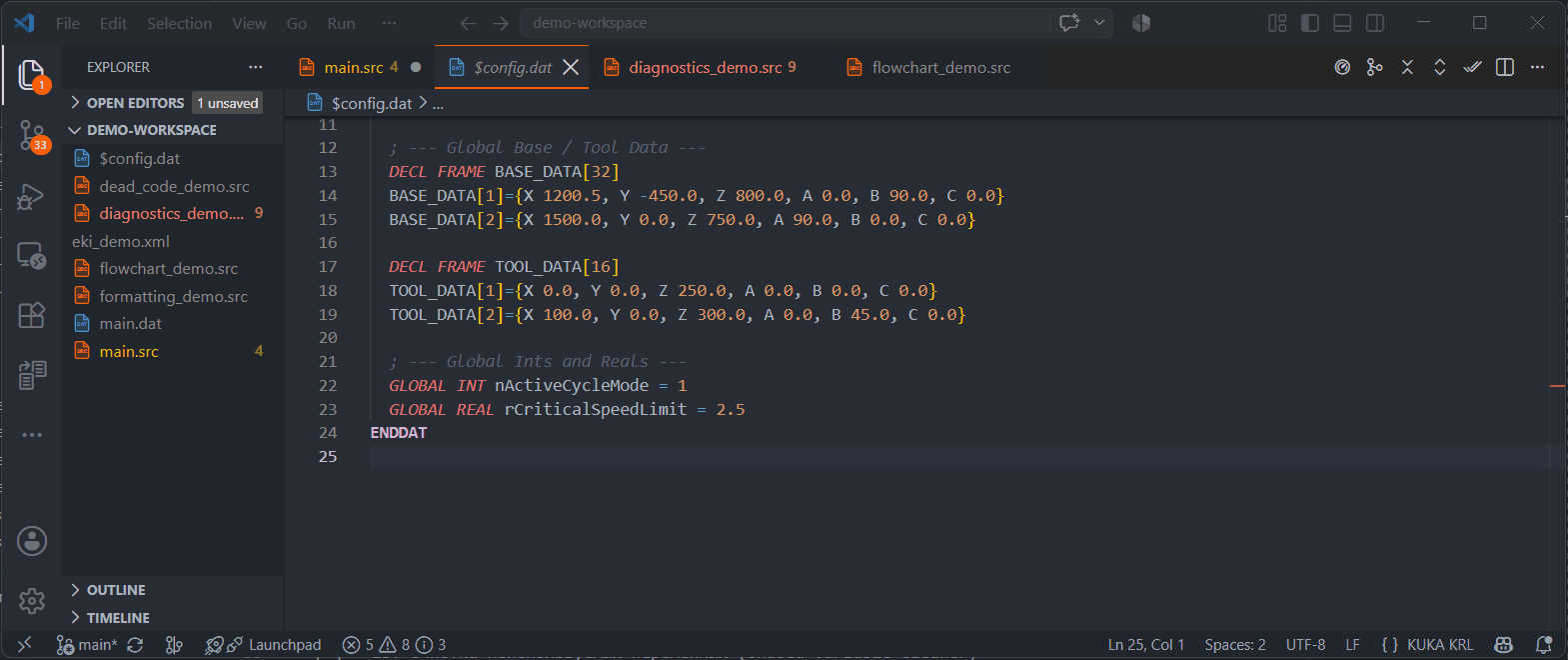Change end of line sequence LF
This screenshot has height=660, width=1568.
(x=1352, y=645)
